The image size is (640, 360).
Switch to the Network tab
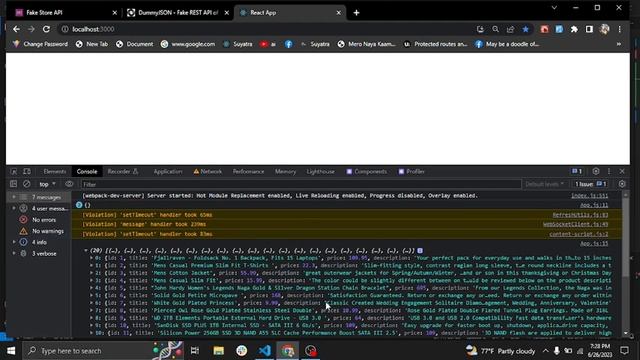208,171
